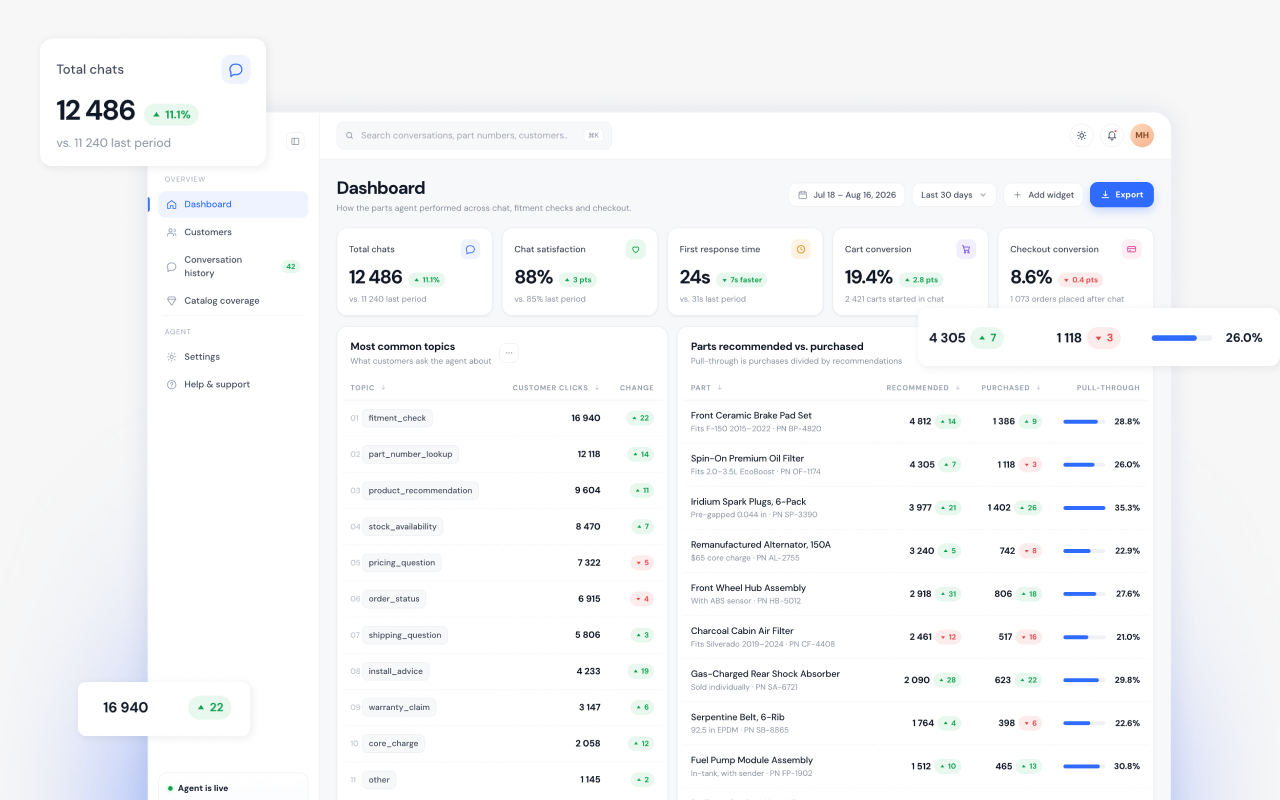Click the home icon beside Dashboard

172,204
